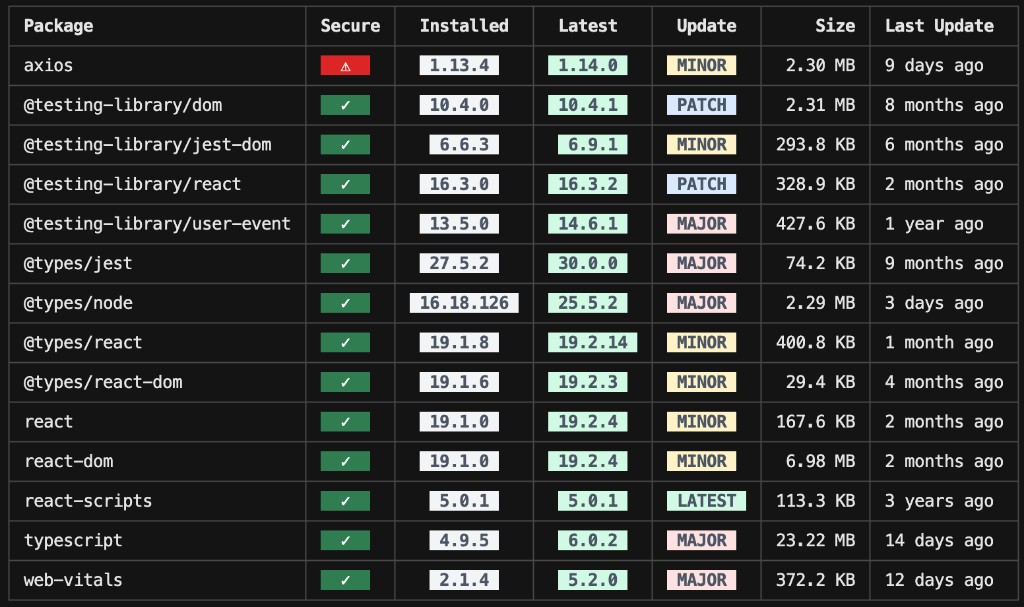Select the @types/jest package name
The width and height of the screenshot is (1024, 607).
pos(78,263)
